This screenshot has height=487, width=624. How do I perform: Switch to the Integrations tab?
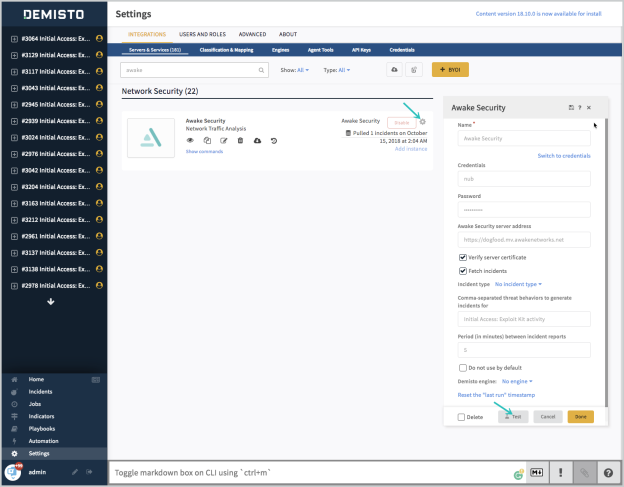click(147, 34)
